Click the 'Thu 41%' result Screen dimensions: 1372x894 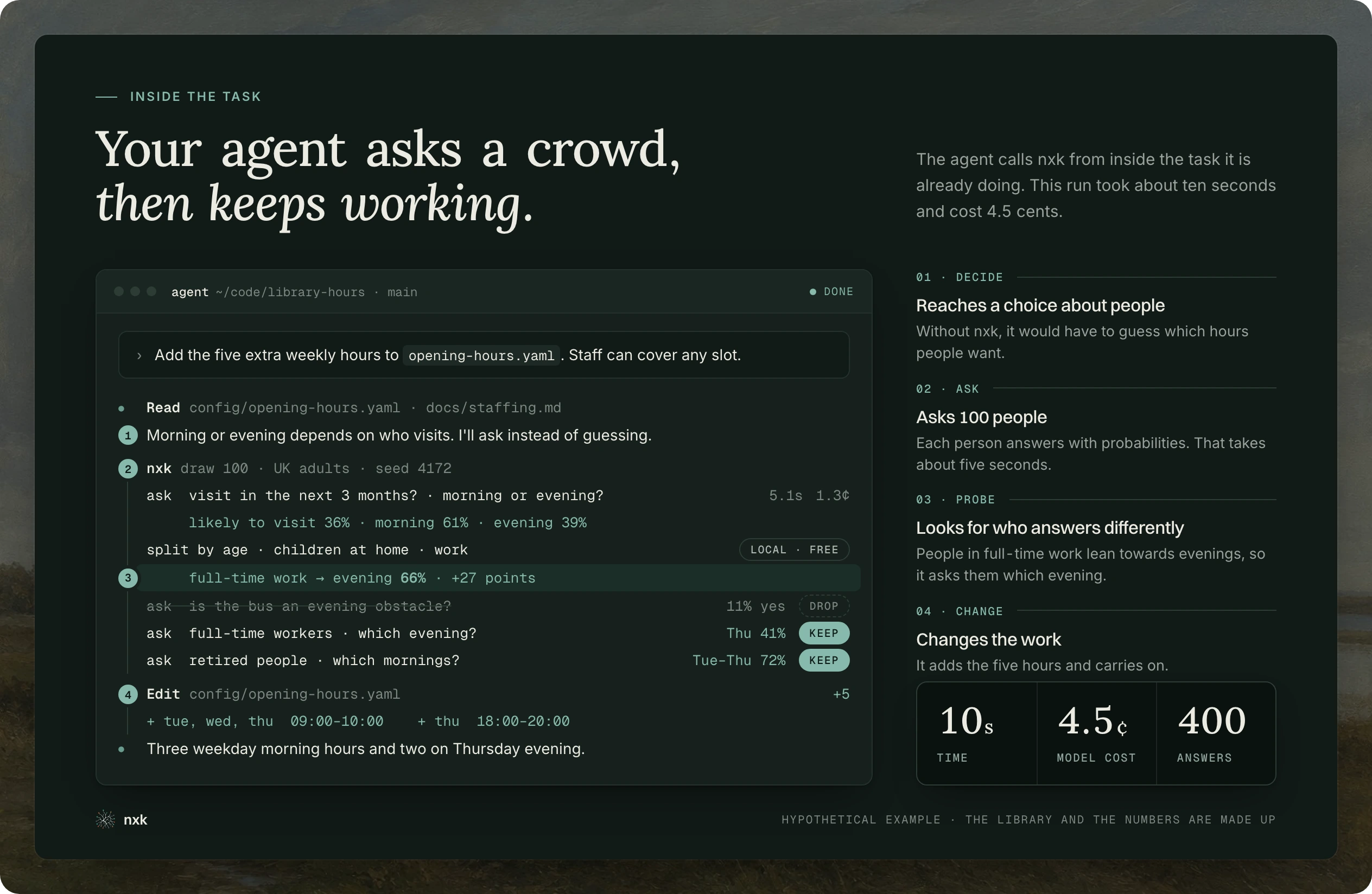(x=756, y=633)
